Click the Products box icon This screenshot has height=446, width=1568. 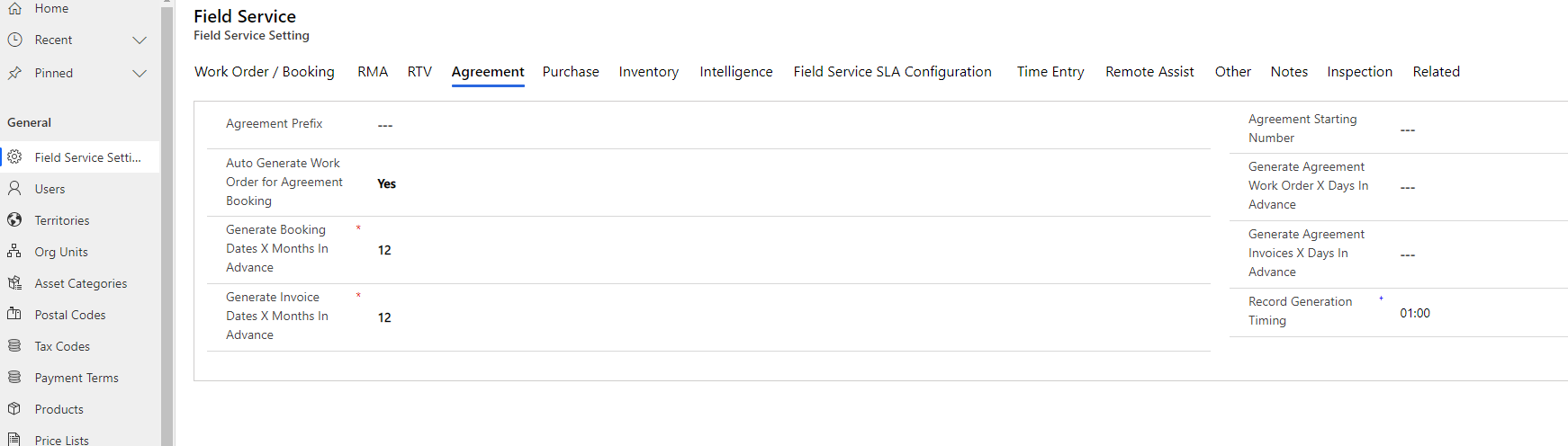(x=14, y=409)
